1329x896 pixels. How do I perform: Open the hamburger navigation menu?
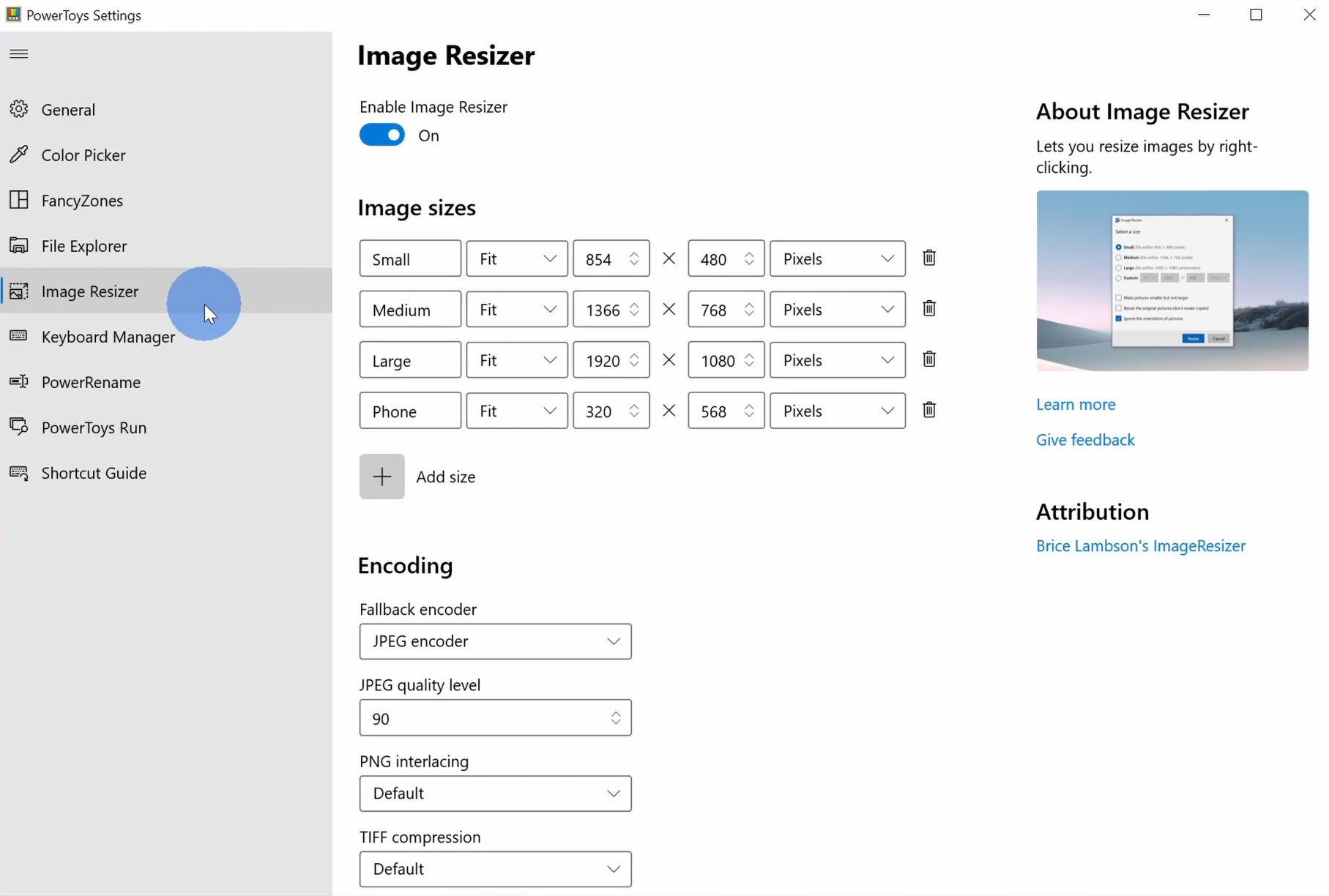tap(19, 53)
